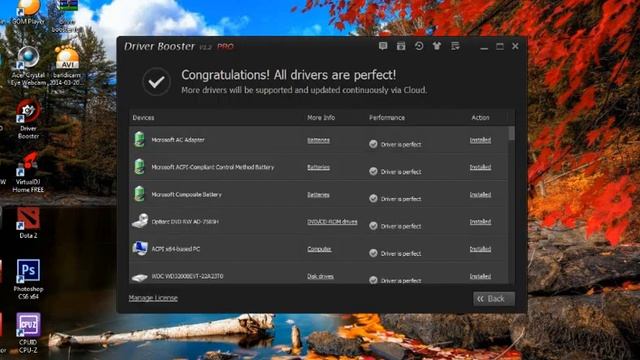Select the Photoshop CS6 x64 desktop shortcut
640x360 pixels.
point(28,279)
